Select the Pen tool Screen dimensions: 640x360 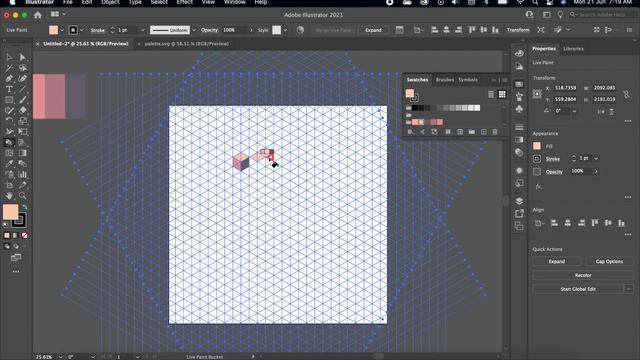[x=9, y=78]
